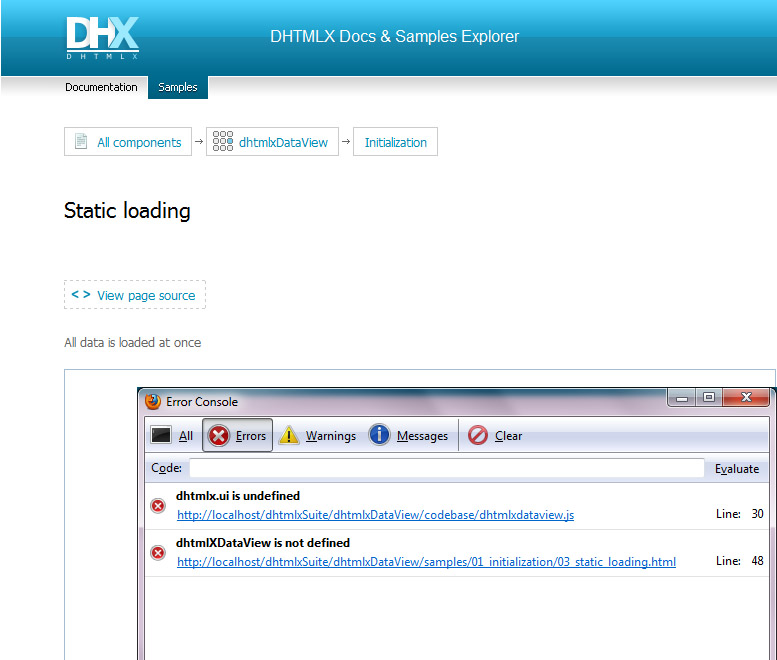
Task: Select the 'dhtmlx.ui is undefined' error icon
Action: coord(158,506)
